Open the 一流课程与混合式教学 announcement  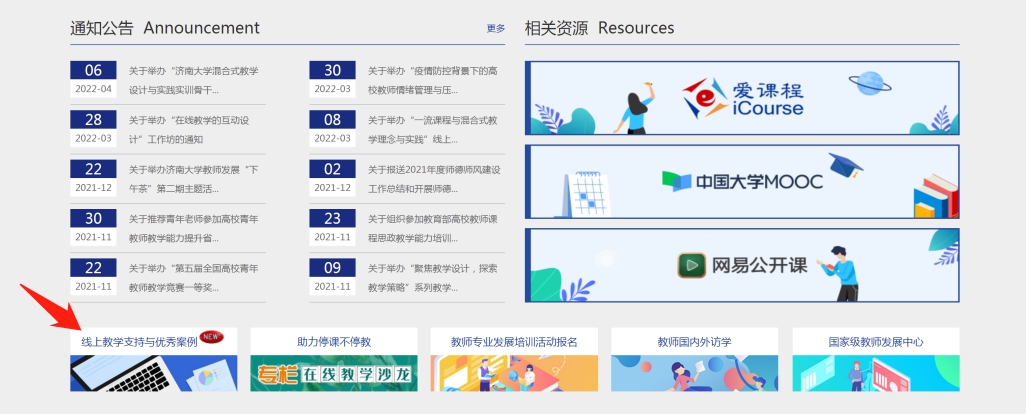(x=432, y=129)
